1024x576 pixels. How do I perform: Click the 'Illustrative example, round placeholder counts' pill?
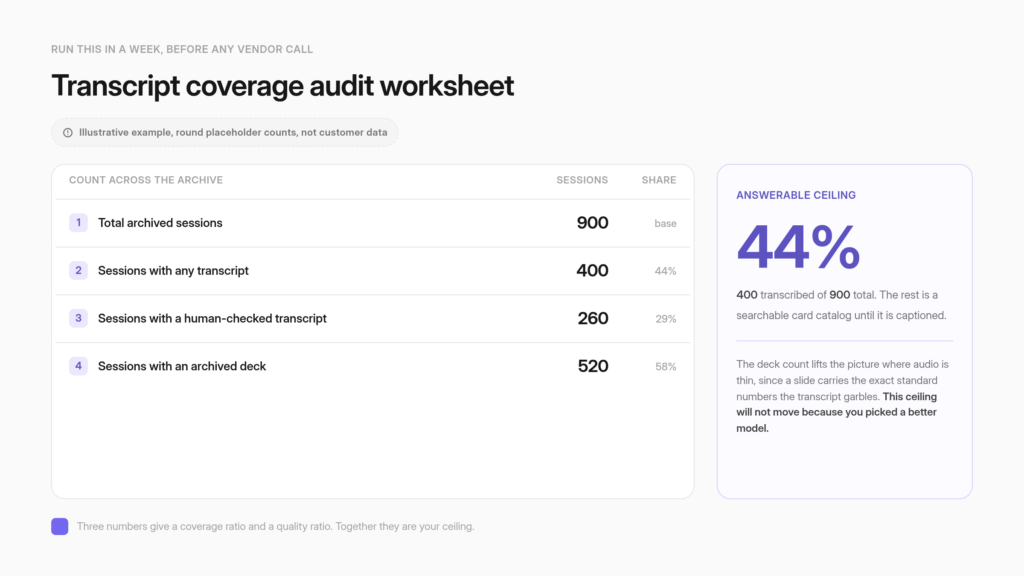pos(225,133)
